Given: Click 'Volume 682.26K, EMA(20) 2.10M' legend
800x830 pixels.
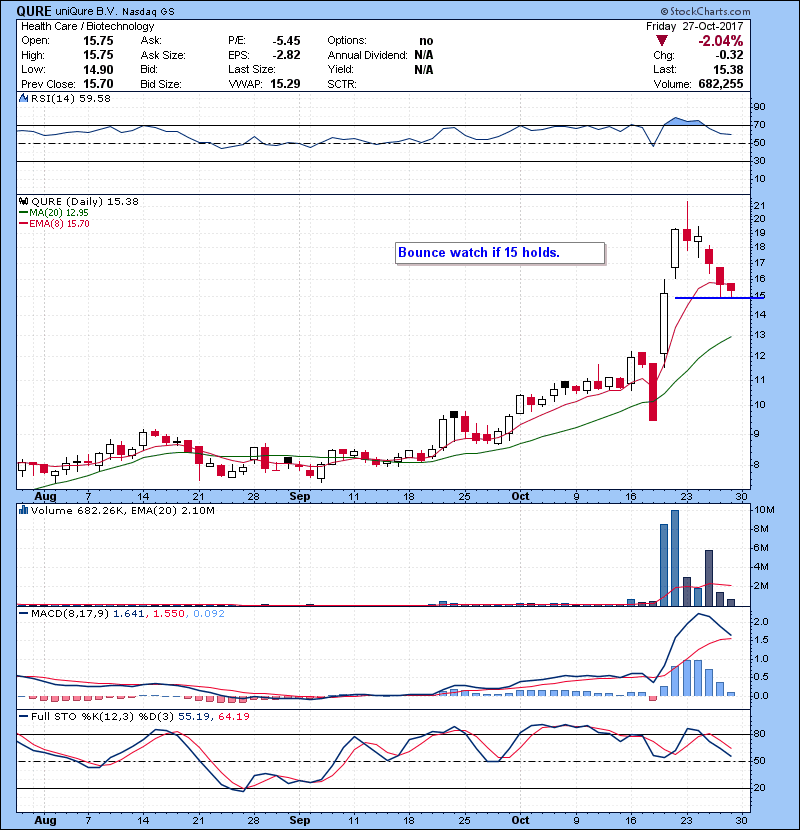Looking at the screenshot, I should click(123, 510).
